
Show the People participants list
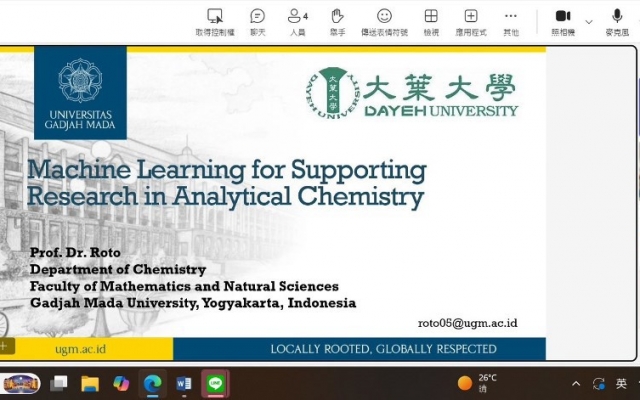[x=297, y=21]
